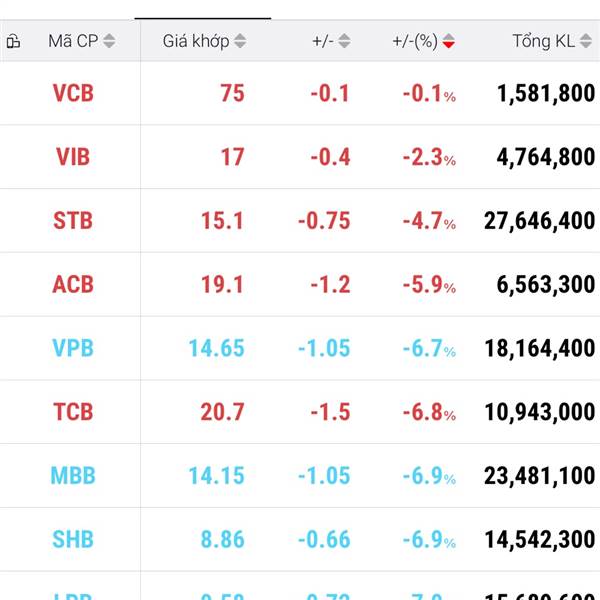This screenshot has width=600, height=600.
Task: Select VIB matched price 17
Action: 233,157
